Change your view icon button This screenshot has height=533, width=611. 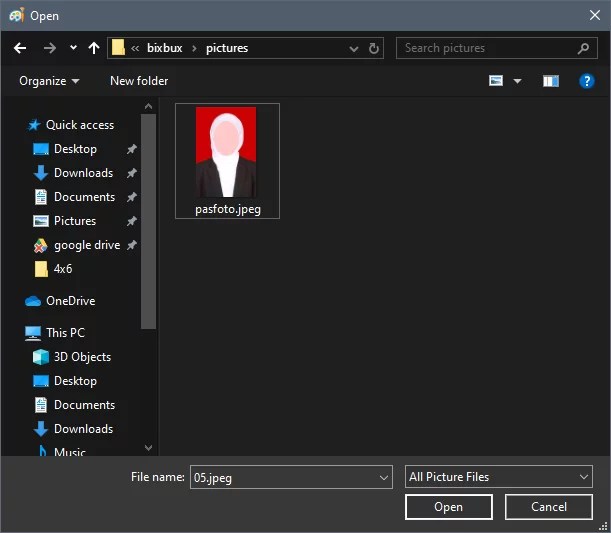(496, 81)
